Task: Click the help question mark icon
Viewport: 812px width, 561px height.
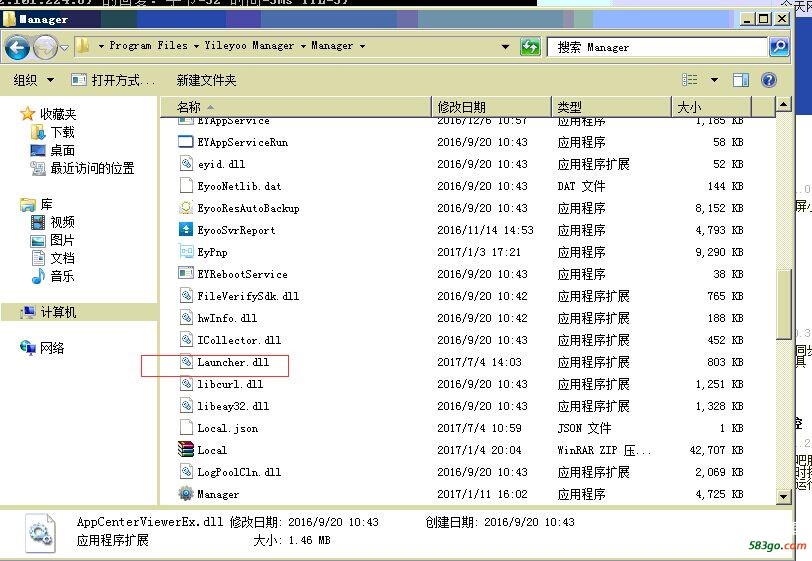Action: (768, 80)
